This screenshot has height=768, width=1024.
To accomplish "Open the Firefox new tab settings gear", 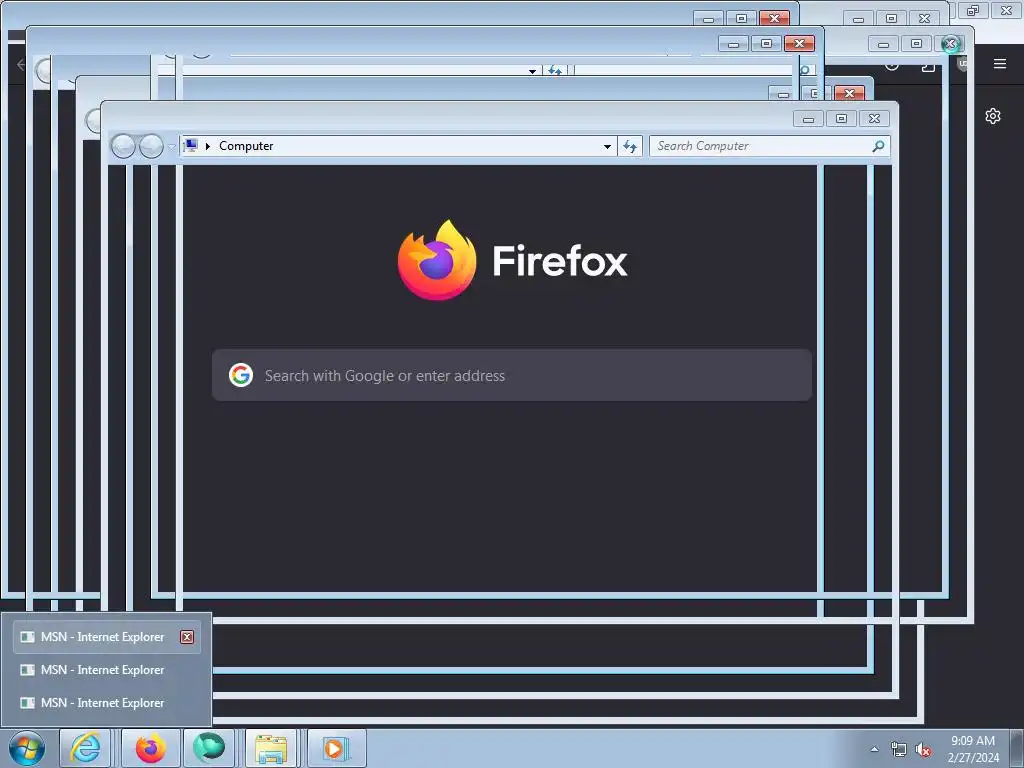I will 993,116.
